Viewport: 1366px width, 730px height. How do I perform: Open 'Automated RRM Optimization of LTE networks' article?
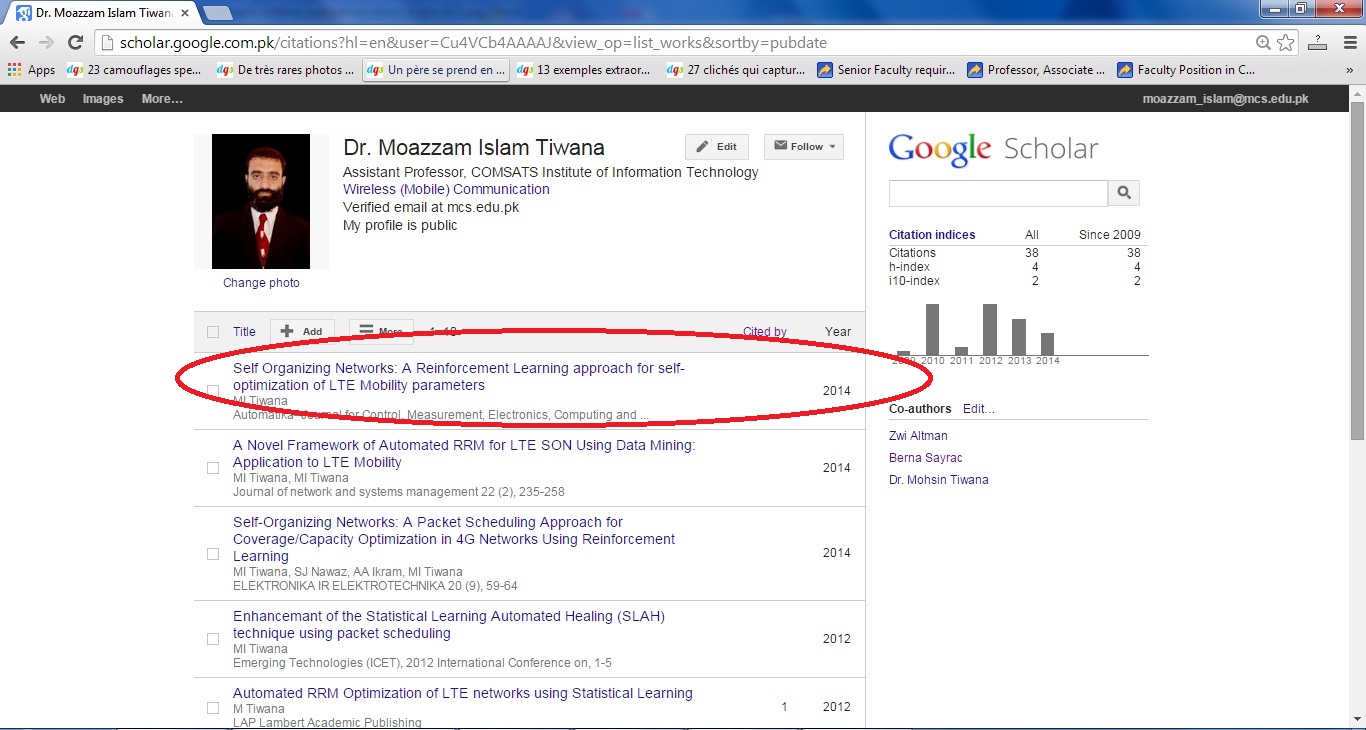click(463, 693)
